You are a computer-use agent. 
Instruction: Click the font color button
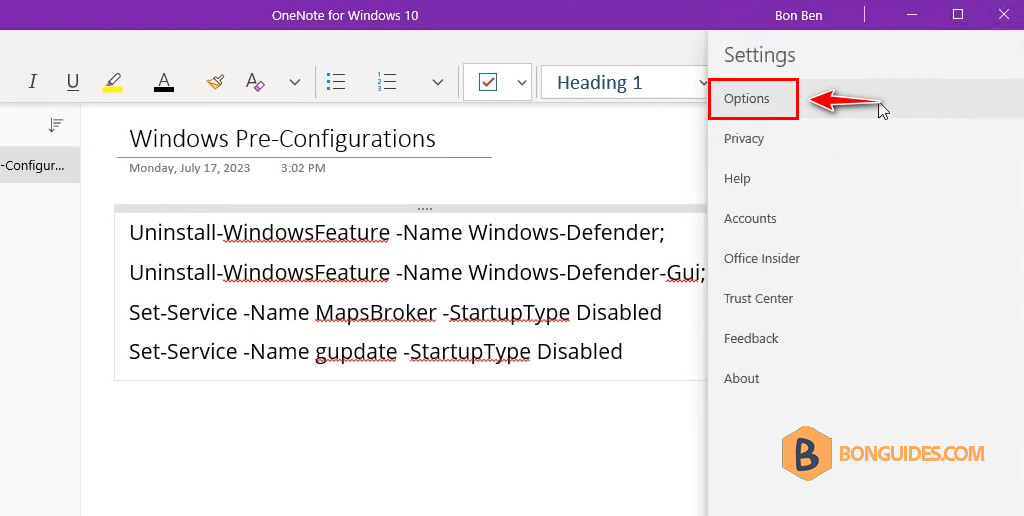[x=164, y=82]
